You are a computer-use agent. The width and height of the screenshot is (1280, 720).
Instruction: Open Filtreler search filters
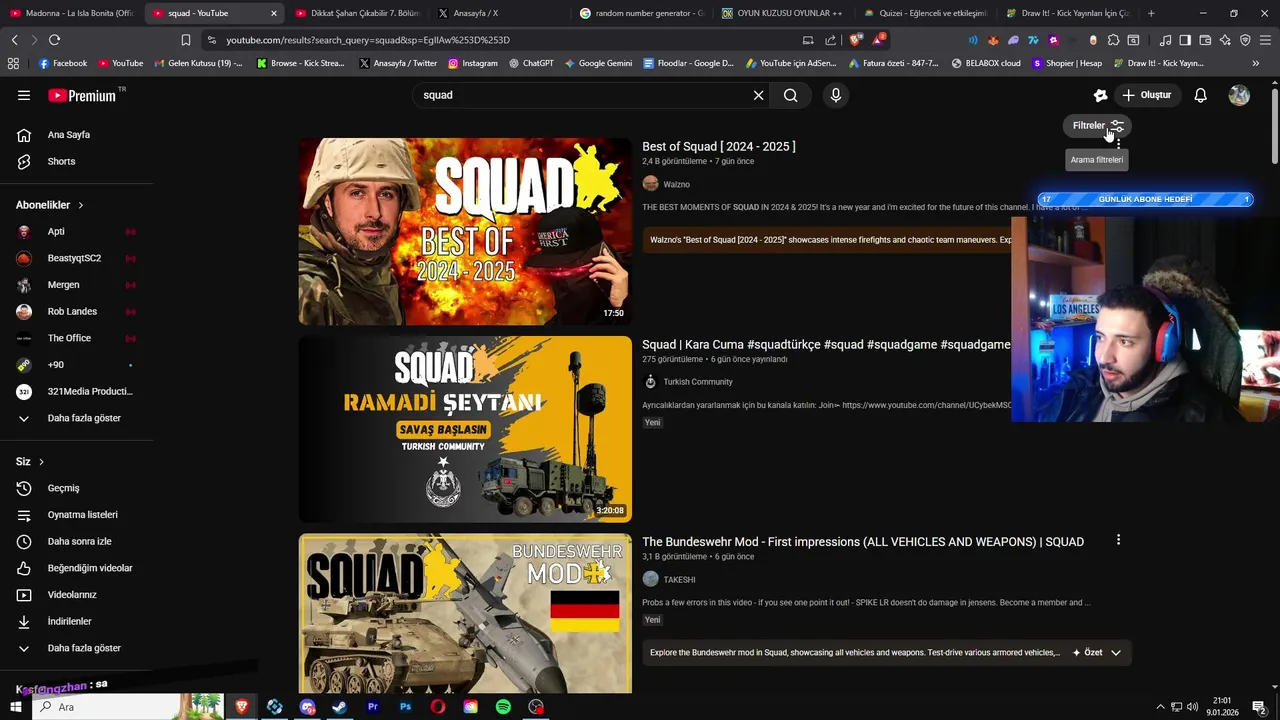click(1098, 126)
